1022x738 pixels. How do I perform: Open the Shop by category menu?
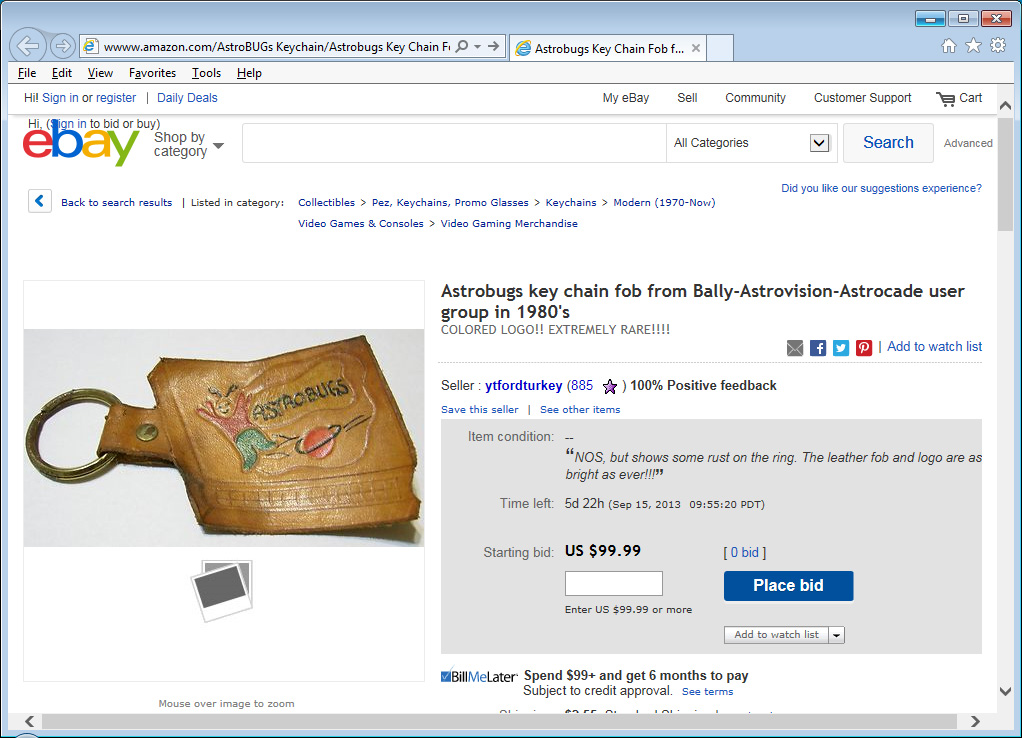point(188,144)
